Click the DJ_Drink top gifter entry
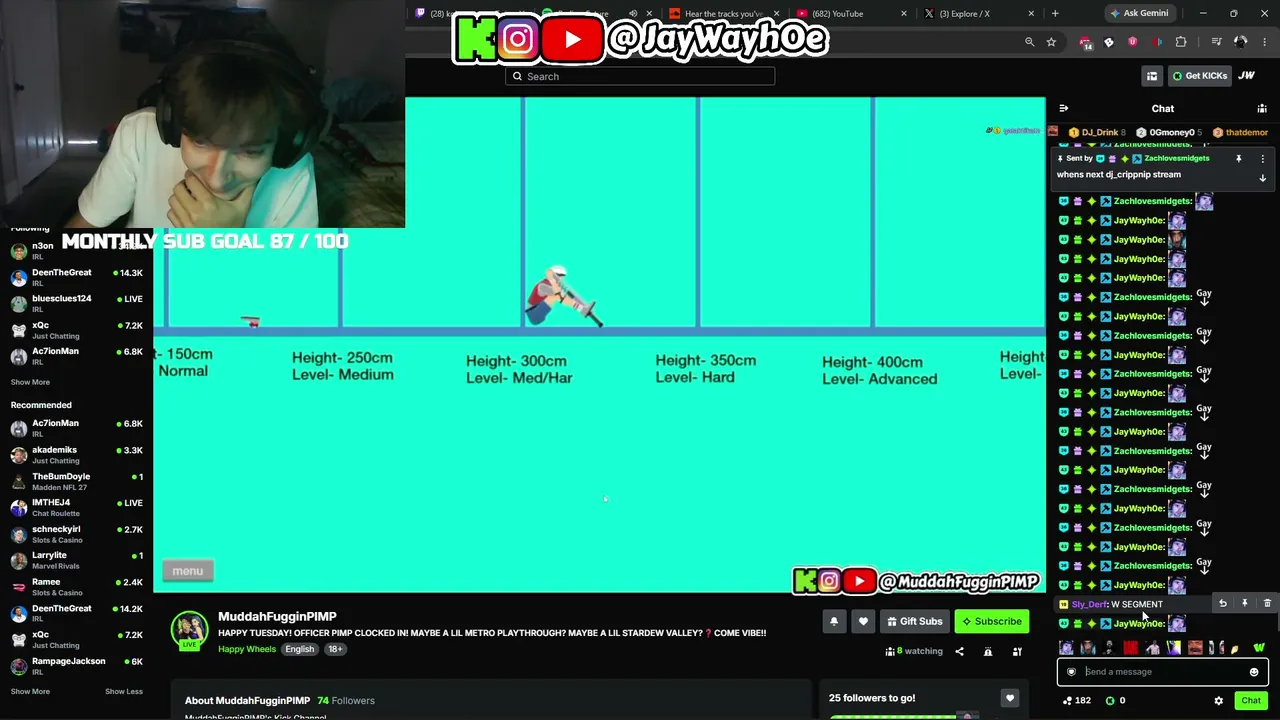Viewport: 1280px width, 720px height. click(1097, 132)
